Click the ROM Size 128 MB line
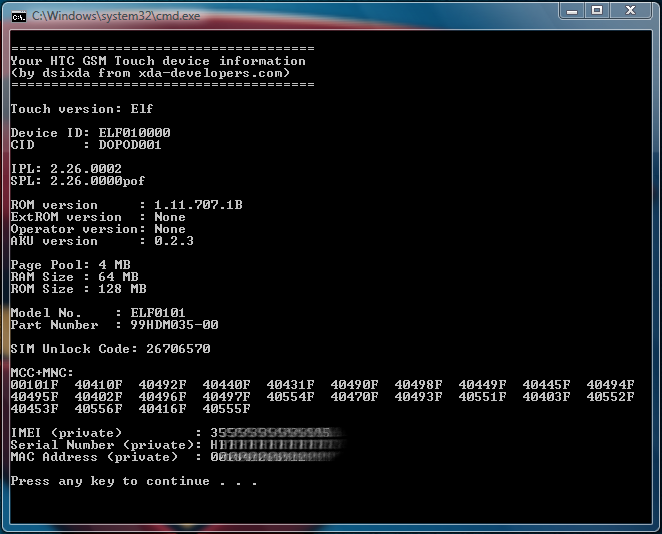This screenshot has width=662, height=534. 78,289
